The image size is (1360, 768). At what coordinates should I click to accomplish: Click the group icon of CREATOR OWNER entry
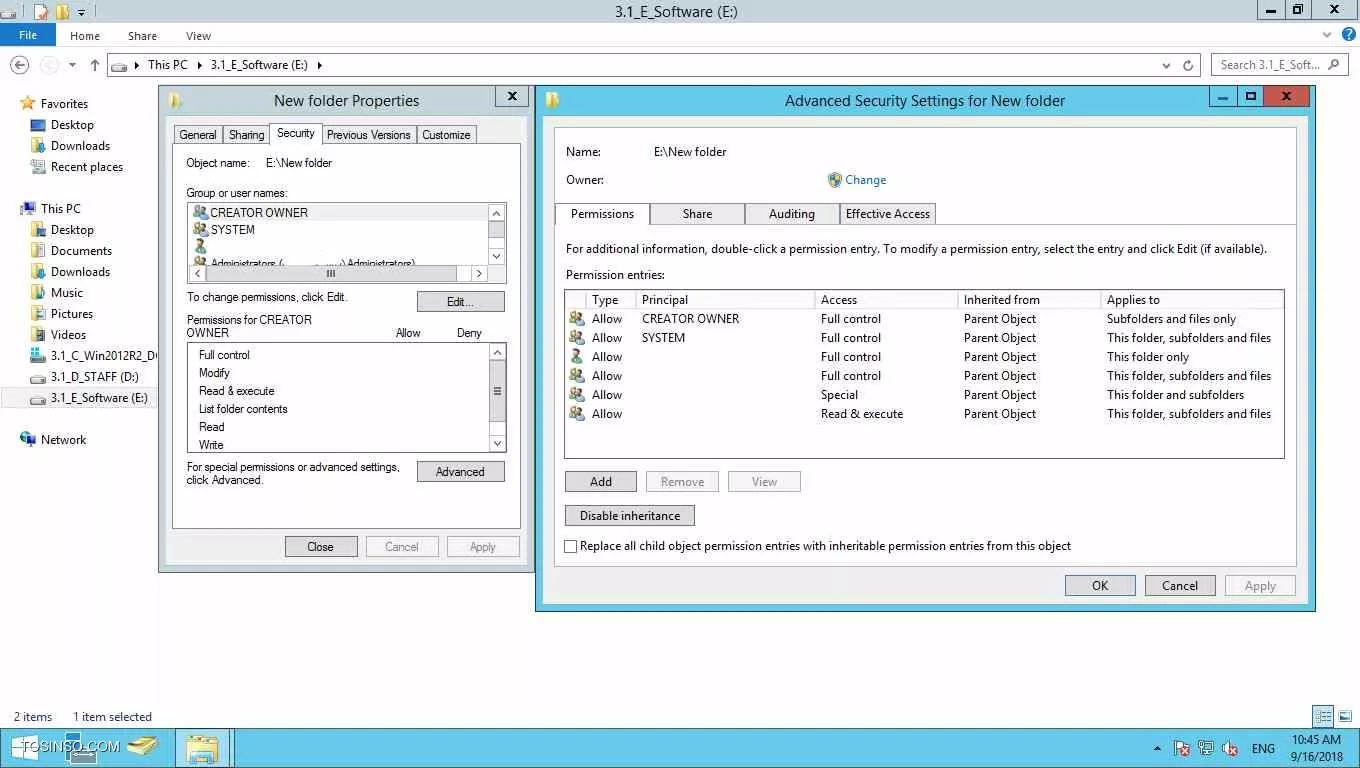pyautogui.click(x=577, y=319)
